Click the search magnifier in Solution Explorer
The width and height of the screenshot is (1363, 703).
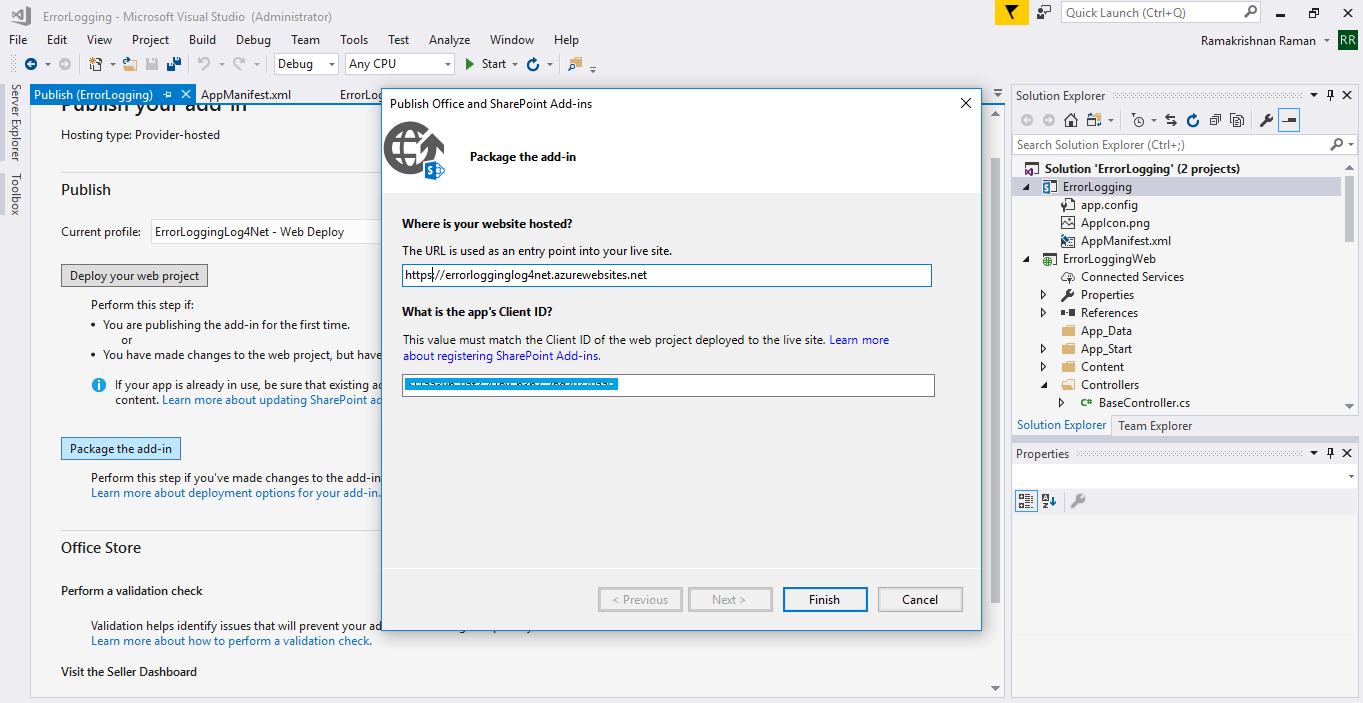point(1337,145)
